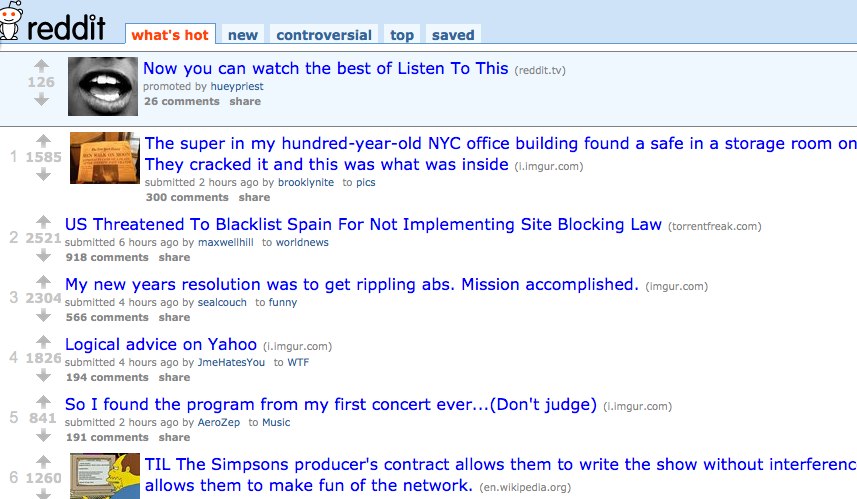Visit the pics subreddit link
The width and height of the screenshot is (857, 499).
366,183
